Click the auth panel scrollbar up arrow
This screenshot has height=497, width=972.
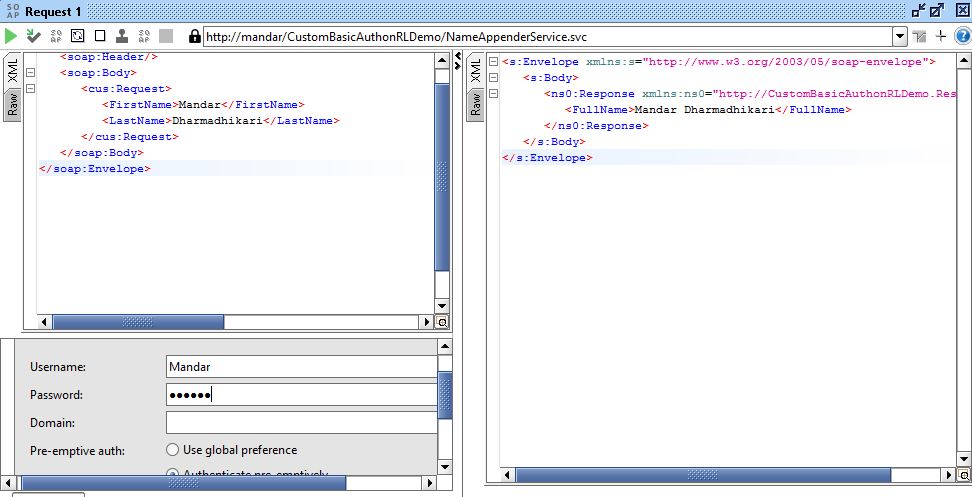445,347
